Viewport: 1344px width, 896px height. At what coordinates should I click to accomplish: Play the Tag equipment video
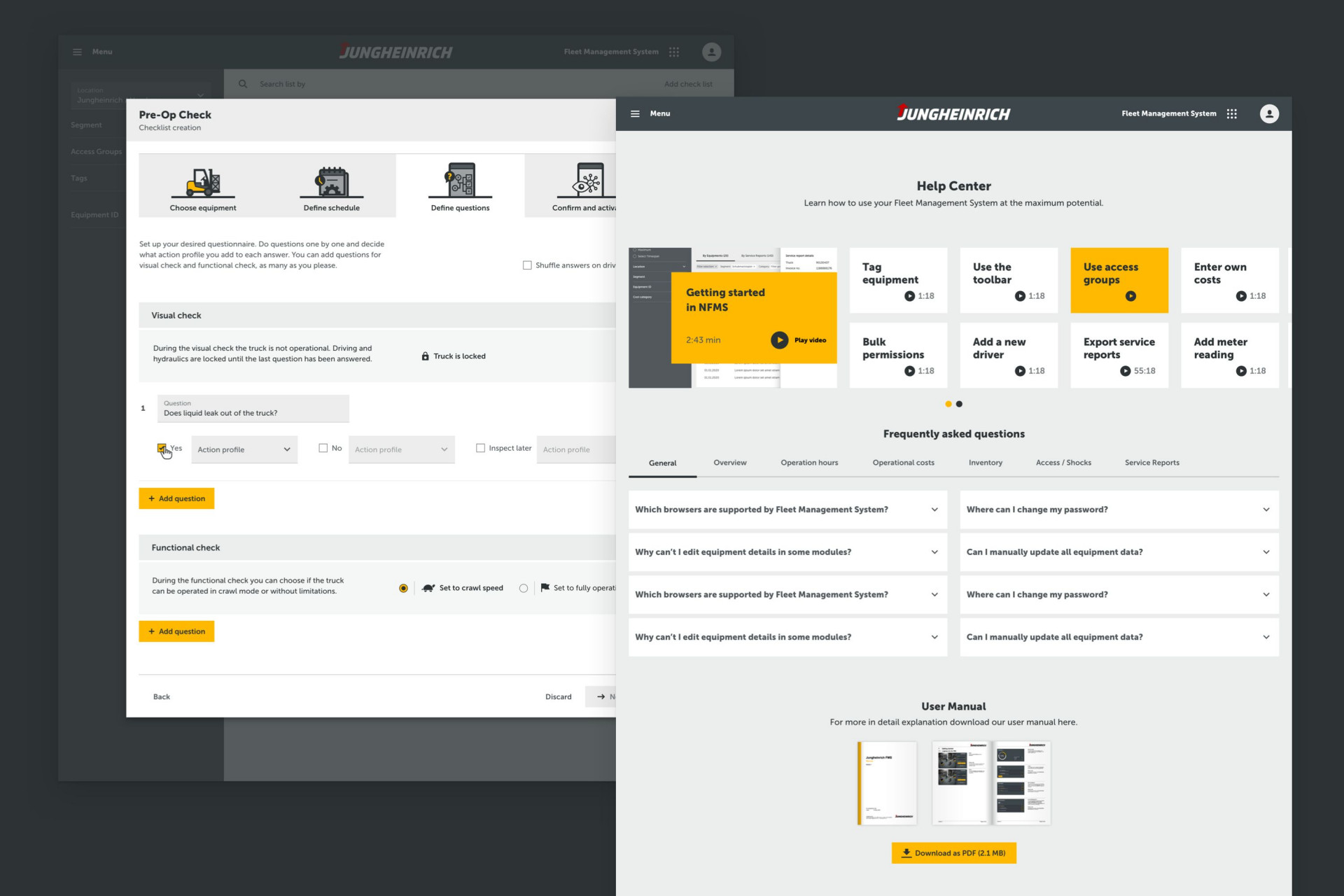(909, 296)
